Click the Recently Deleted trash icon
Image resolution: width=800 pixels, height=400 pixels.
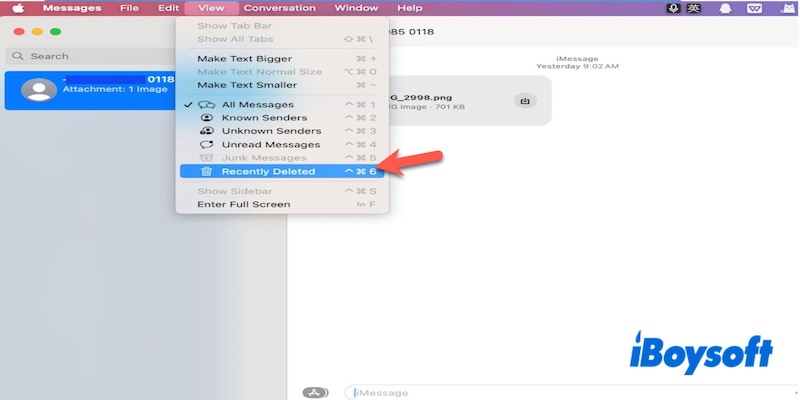tap(207, 171)
